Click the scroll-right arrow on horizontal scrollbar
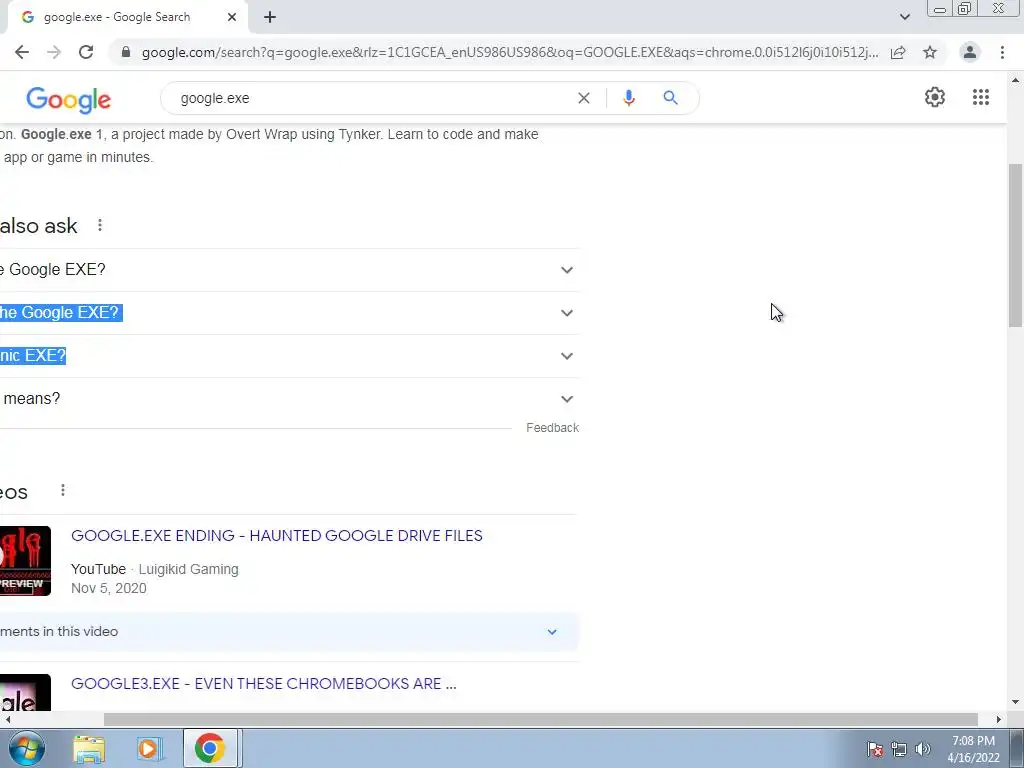1024x768 pixels. (999, 720)
